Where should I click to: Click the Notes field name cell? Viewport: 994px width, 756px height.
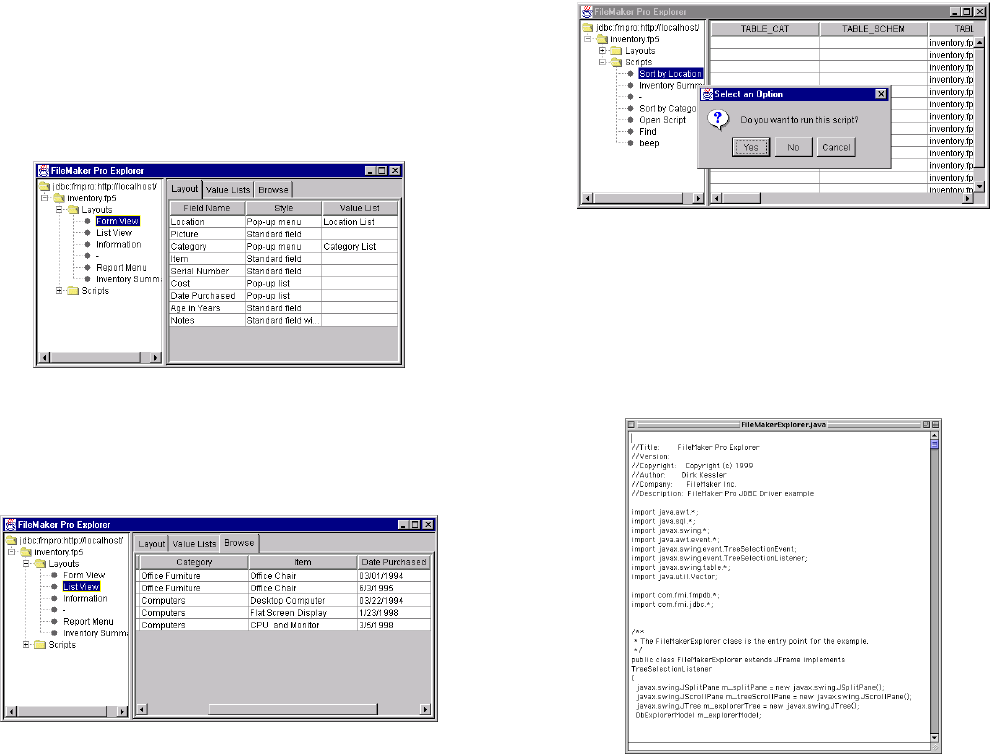[207, 320]
